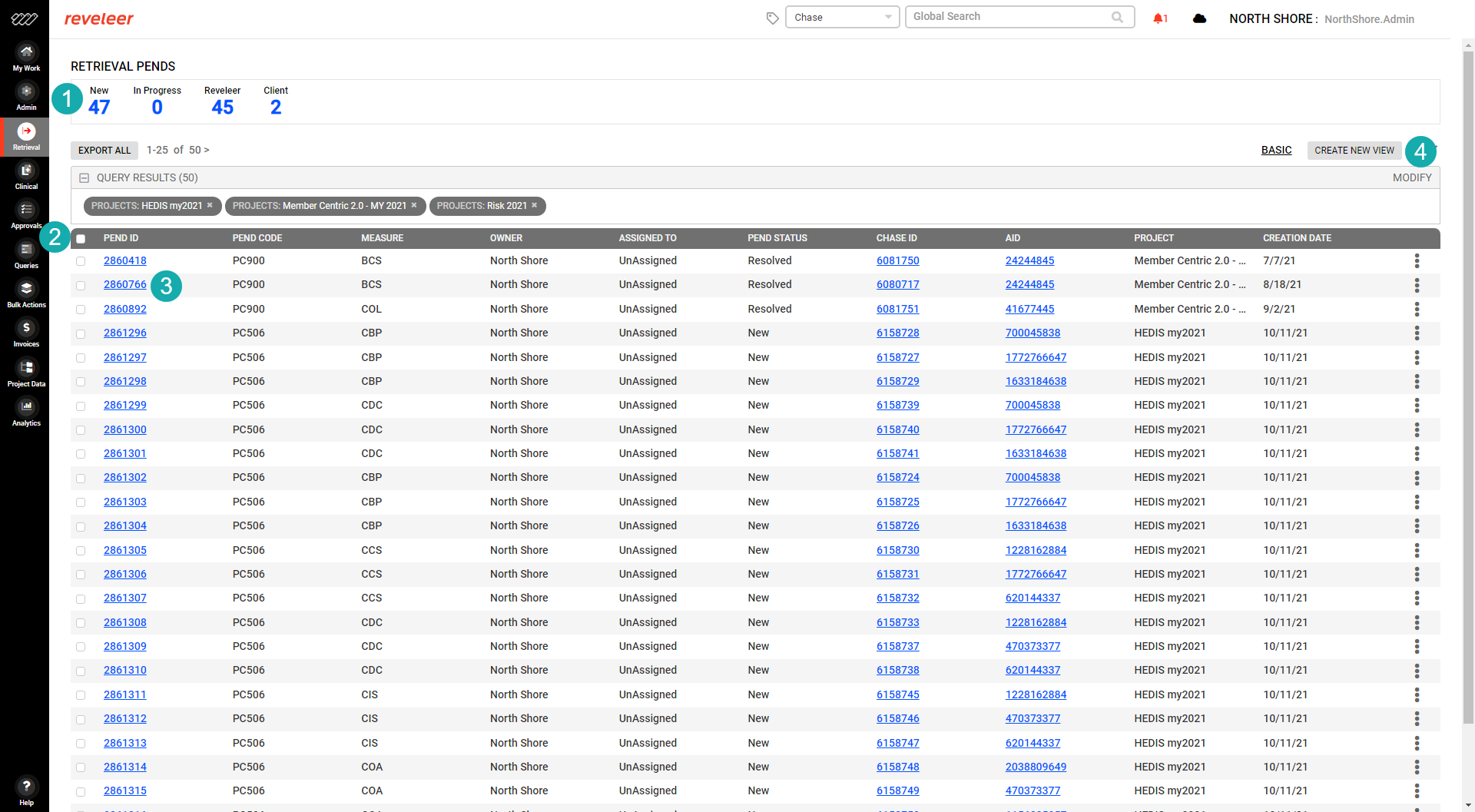Sort by PEND STATUS column header
This screenshot has width=1475, height=812.
tap(777, 238)
